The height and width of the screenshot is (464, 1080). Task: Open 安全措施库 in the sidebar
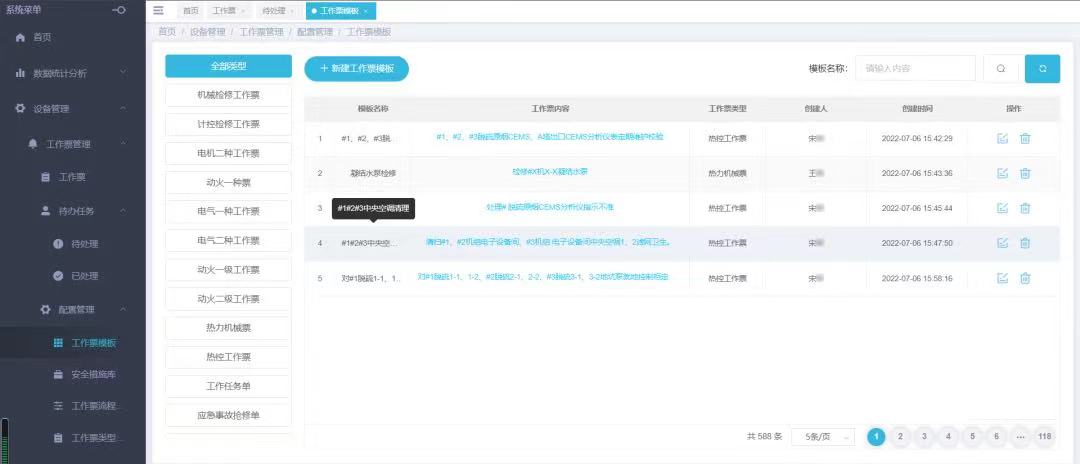[x=93, y=374]
